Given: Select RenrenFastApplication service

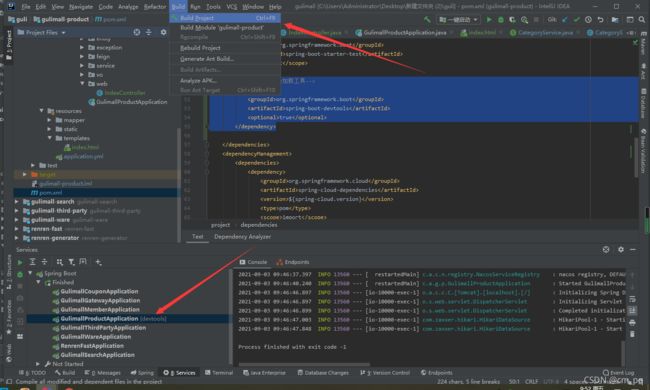Looking at the screenshot, I should 92,346.
